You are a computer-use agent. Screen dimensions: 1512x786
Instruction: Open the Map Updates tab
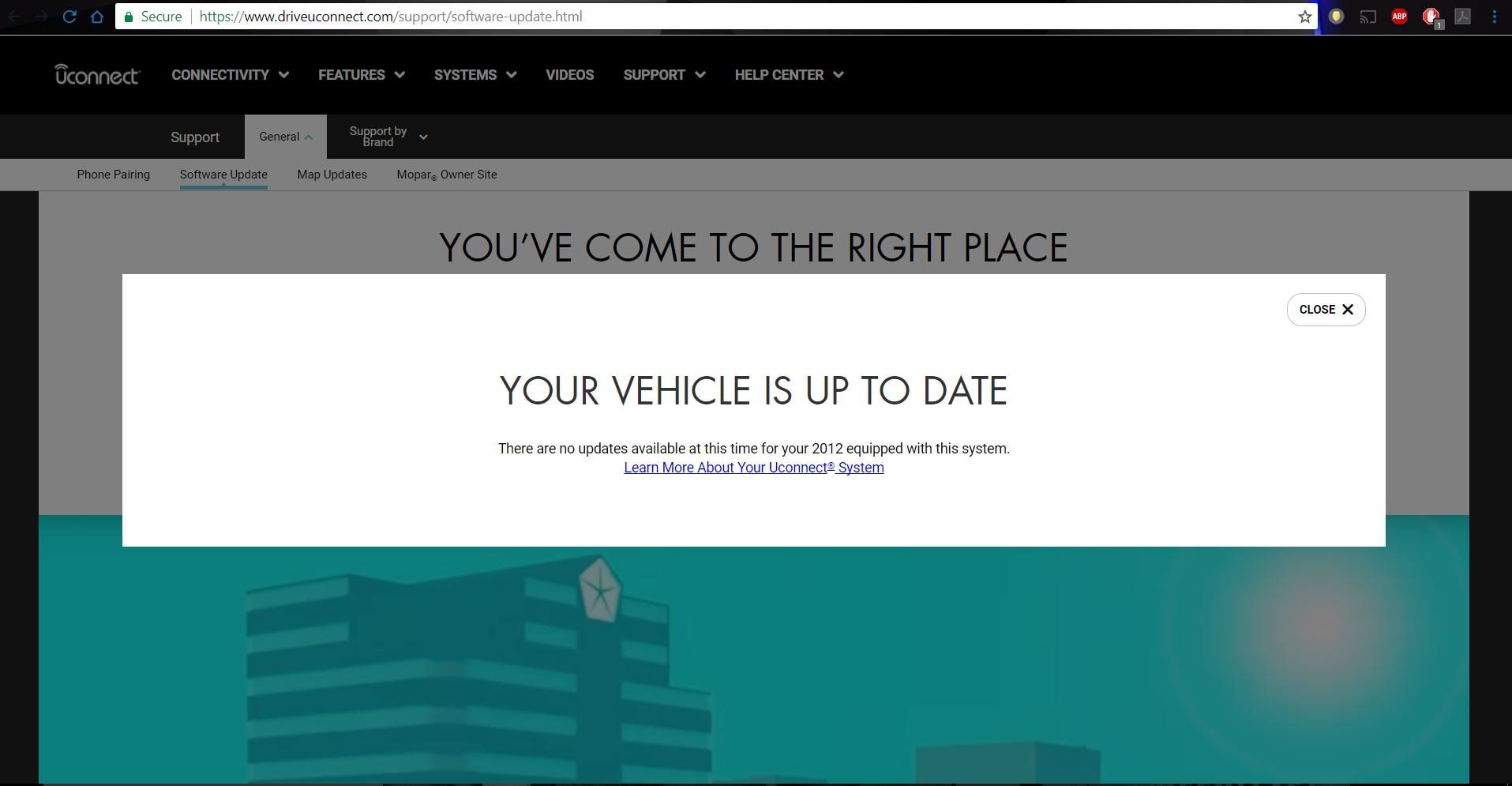tap(332, 175)
